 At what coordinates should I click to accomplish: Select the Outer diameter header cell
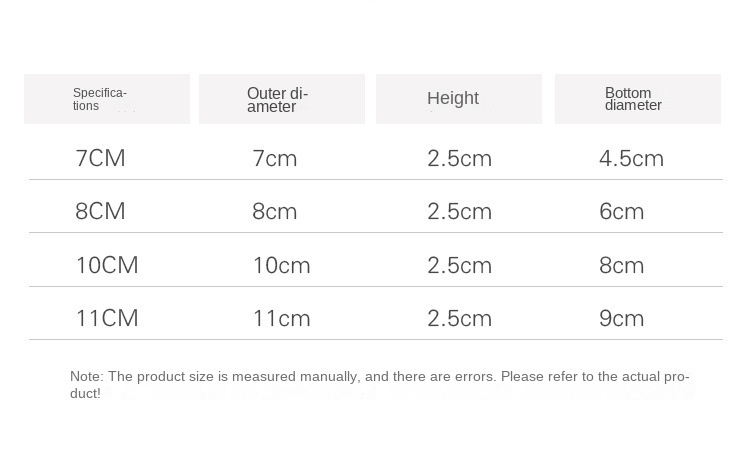(x=277, y=99)
